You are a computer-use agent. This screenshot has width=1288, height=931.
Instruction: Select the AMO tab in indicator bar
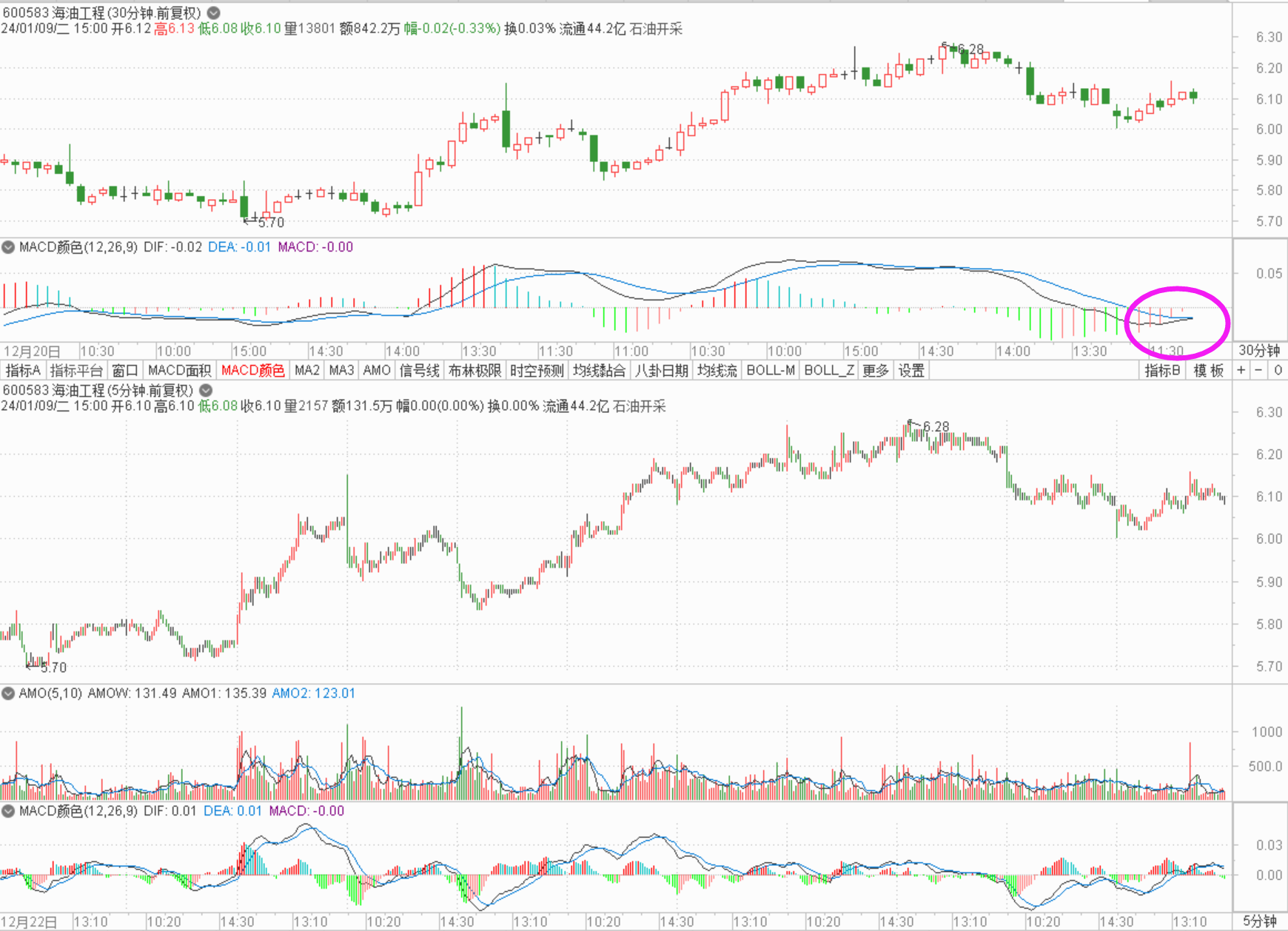pos(377,371)
